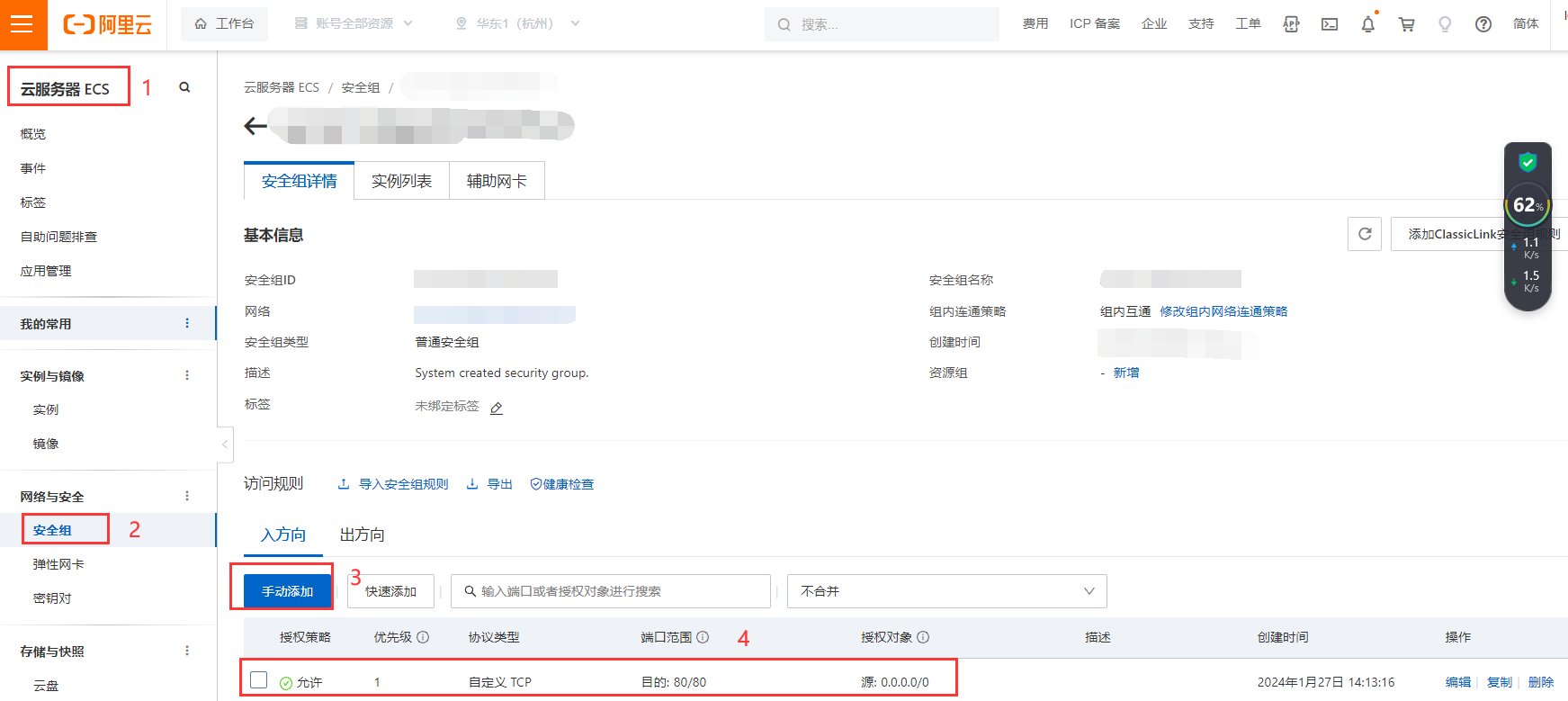Collapse the left sidebar panel handle
The height and width of the screenshot is (701, 1568).
coord(225,444)
